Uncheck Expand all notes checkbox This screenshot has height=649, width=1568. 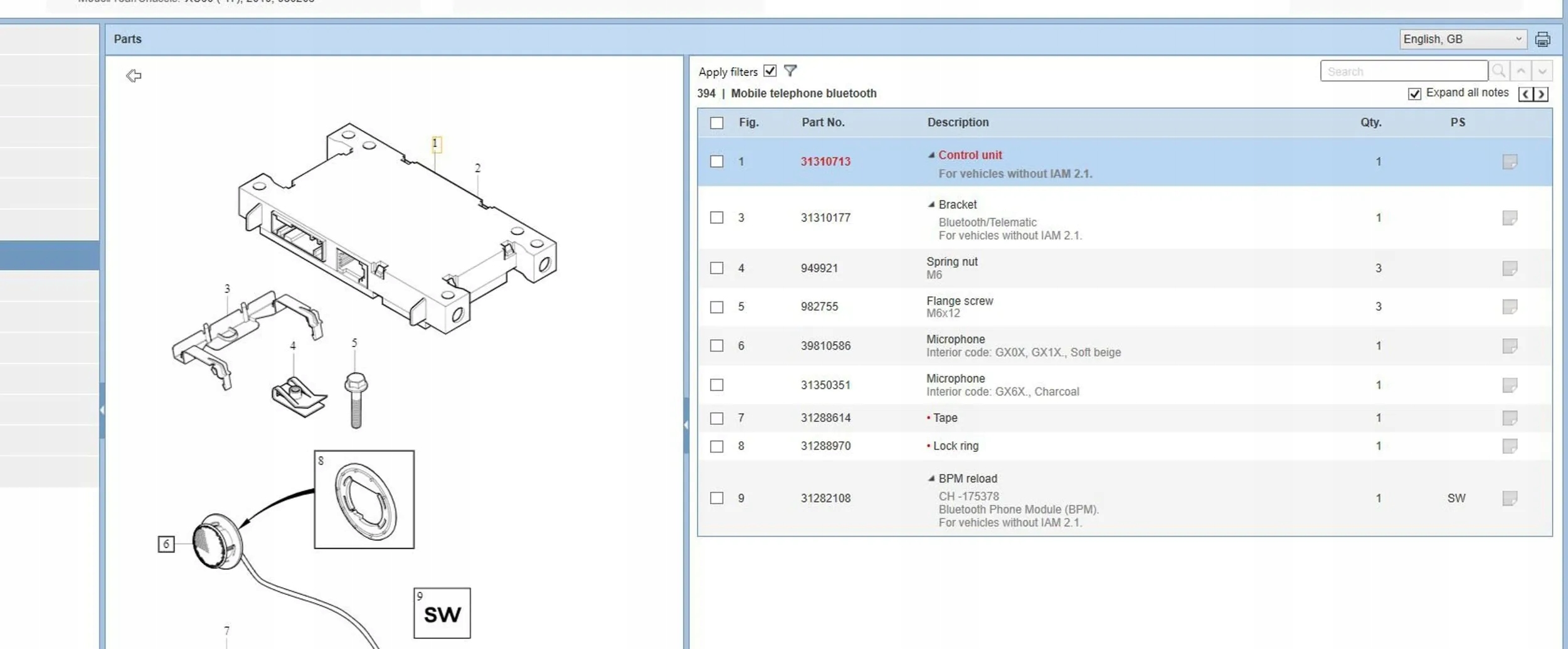tap(1414, 94)
